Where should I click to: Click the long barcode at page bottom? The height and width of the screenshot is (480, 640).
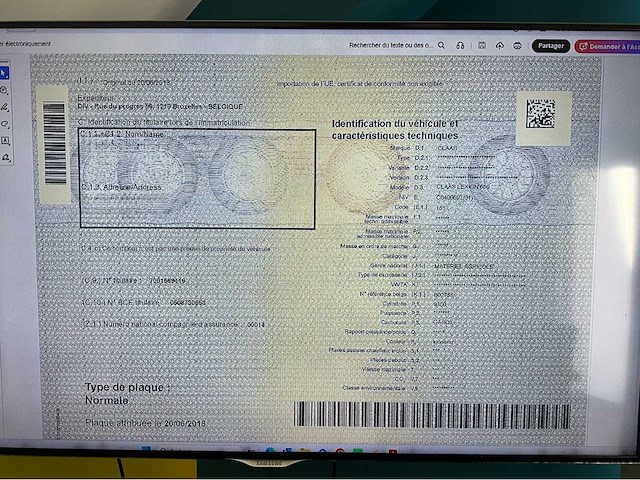pos(431,415)
